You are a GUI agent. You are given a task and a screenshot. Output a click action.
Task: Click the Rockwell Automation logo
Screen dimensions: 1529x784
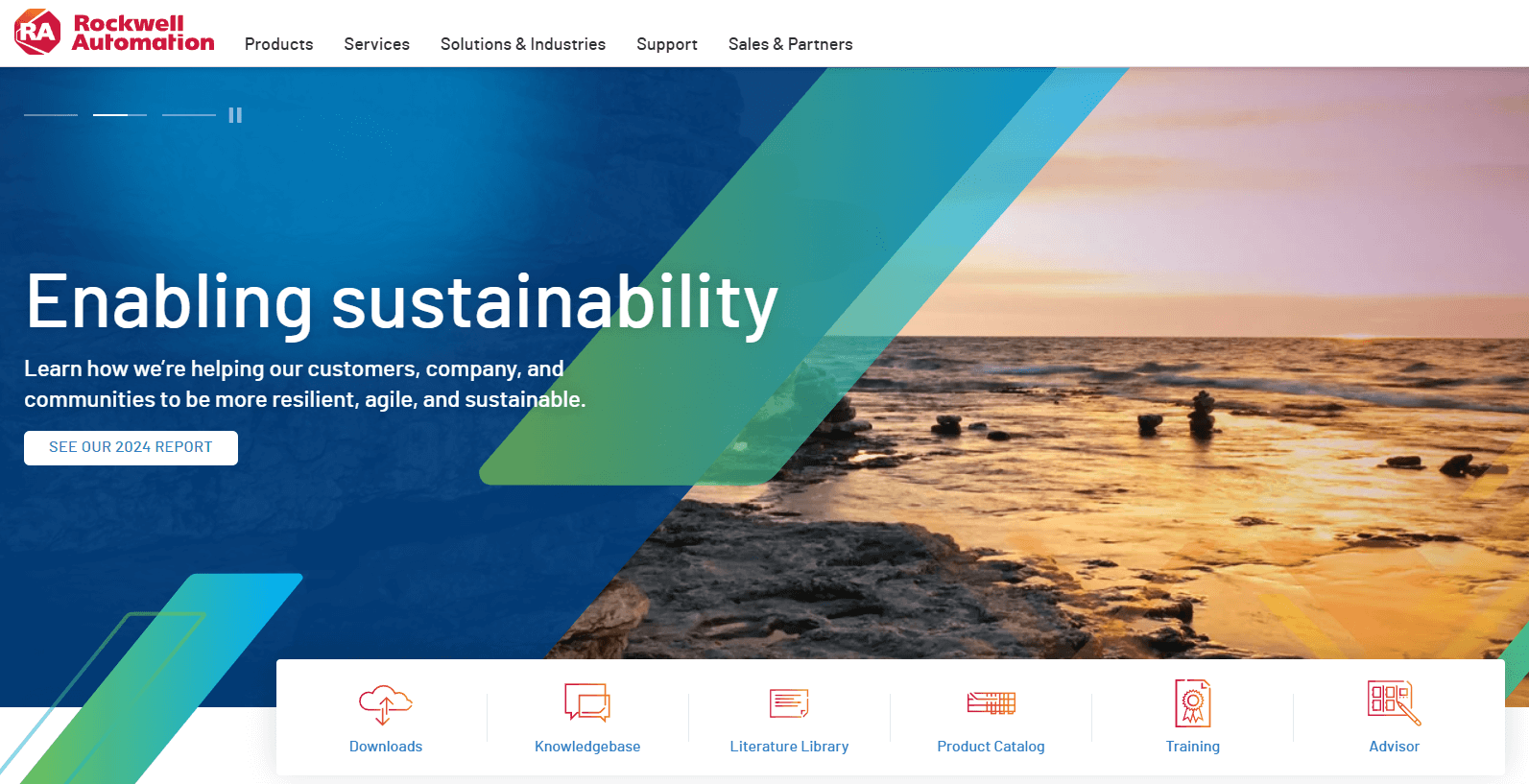(114, 33)
